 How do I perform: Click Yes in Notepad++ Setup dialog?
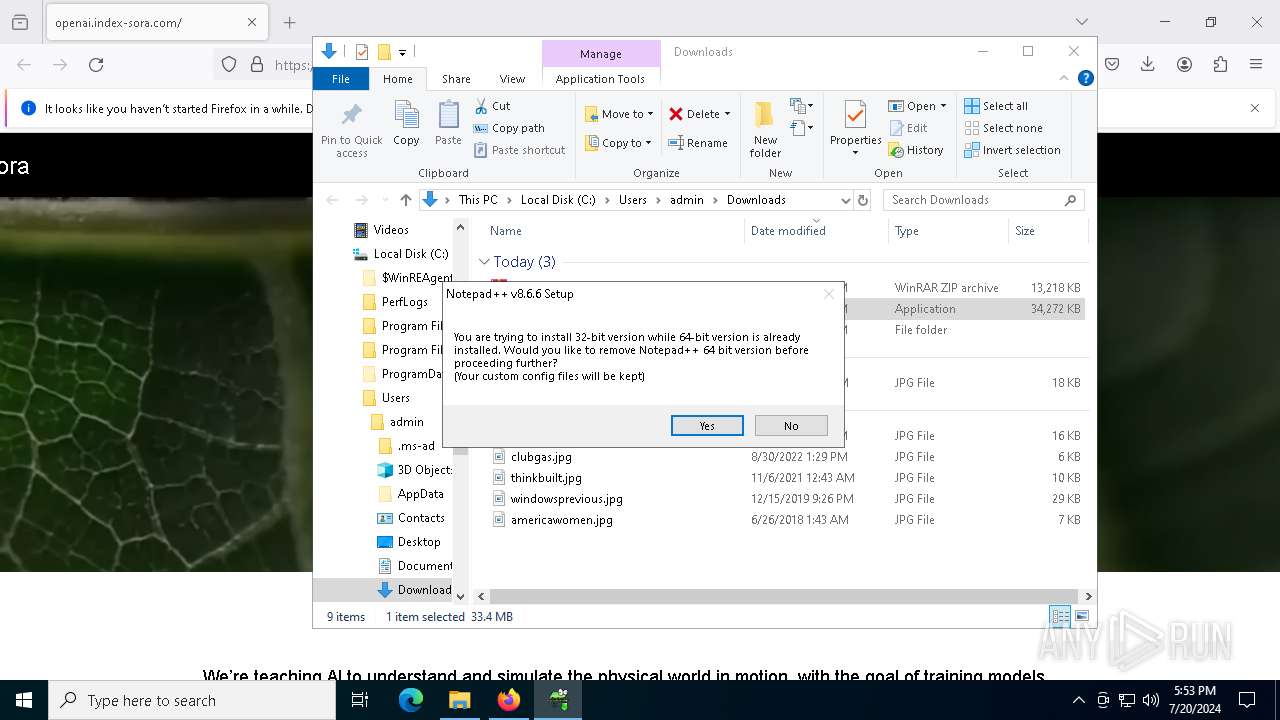tap(707, 426)
